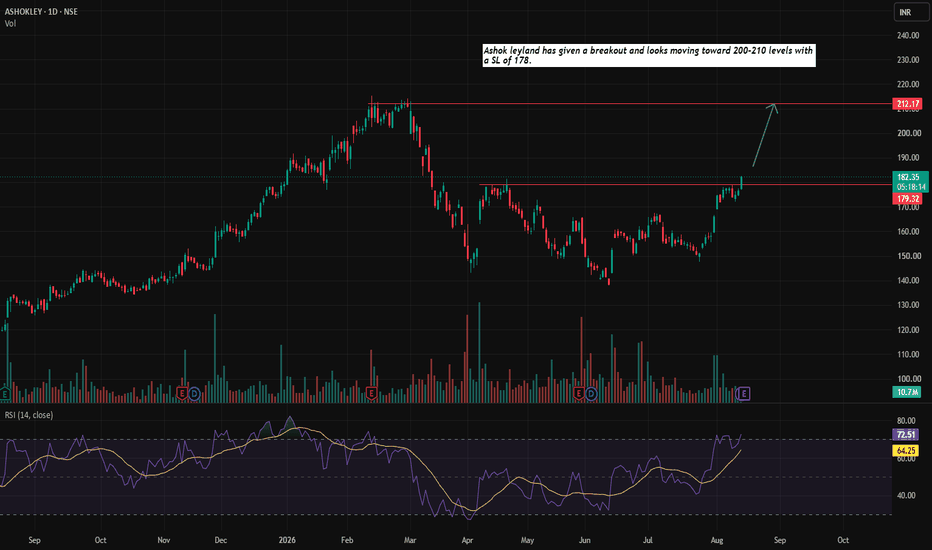Viewport: 932px width, 550px height.
Task: Select the breakout text annotation box
Action: [x=649, y=55]
